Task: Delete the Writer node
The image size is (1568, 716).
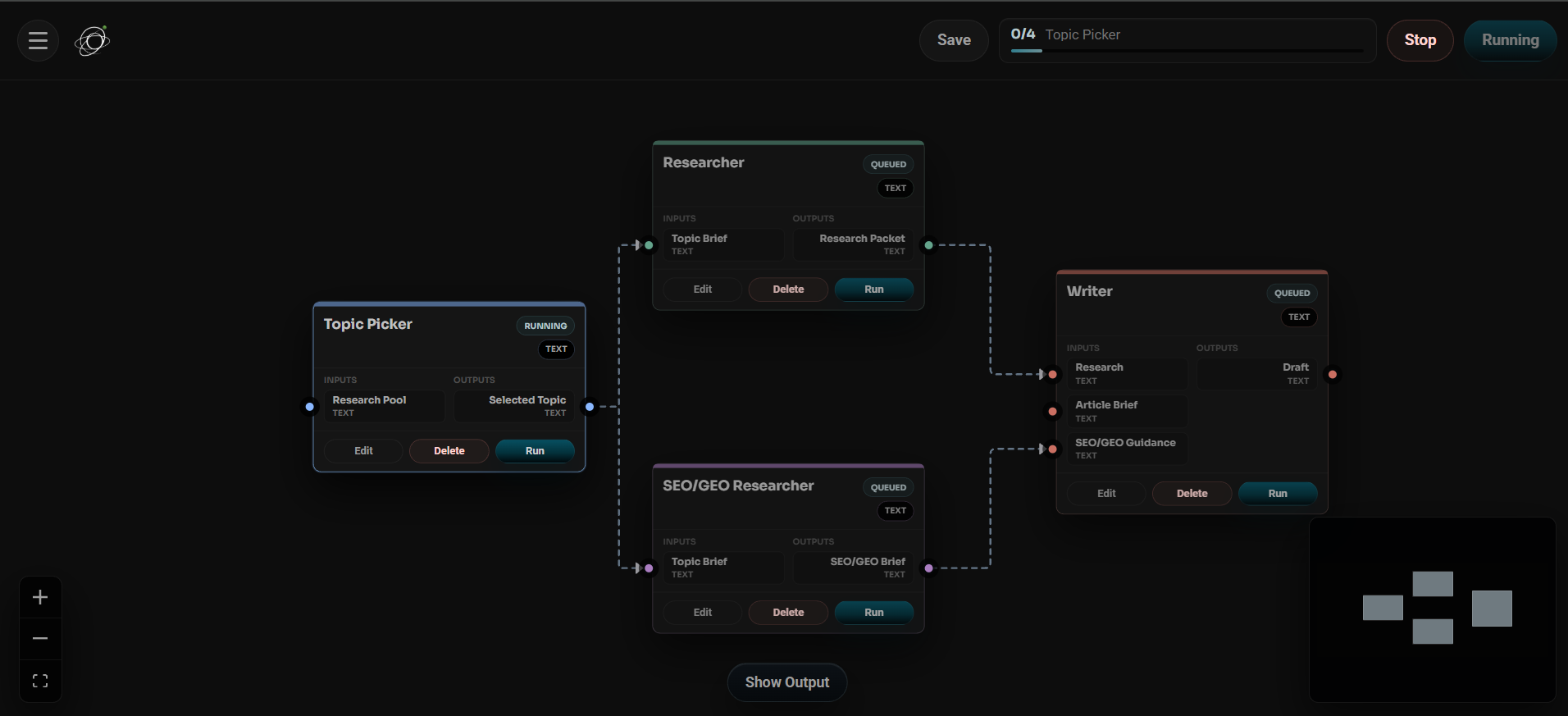Action: click(1192, 494)
